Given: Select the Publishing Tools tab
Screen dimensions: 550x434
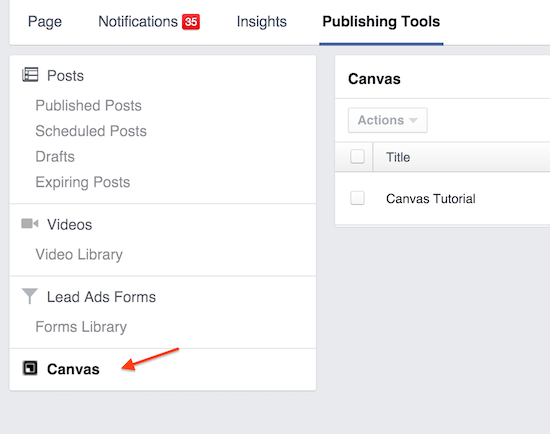Looking at the screenshot, I should click(x=381, y=22).
